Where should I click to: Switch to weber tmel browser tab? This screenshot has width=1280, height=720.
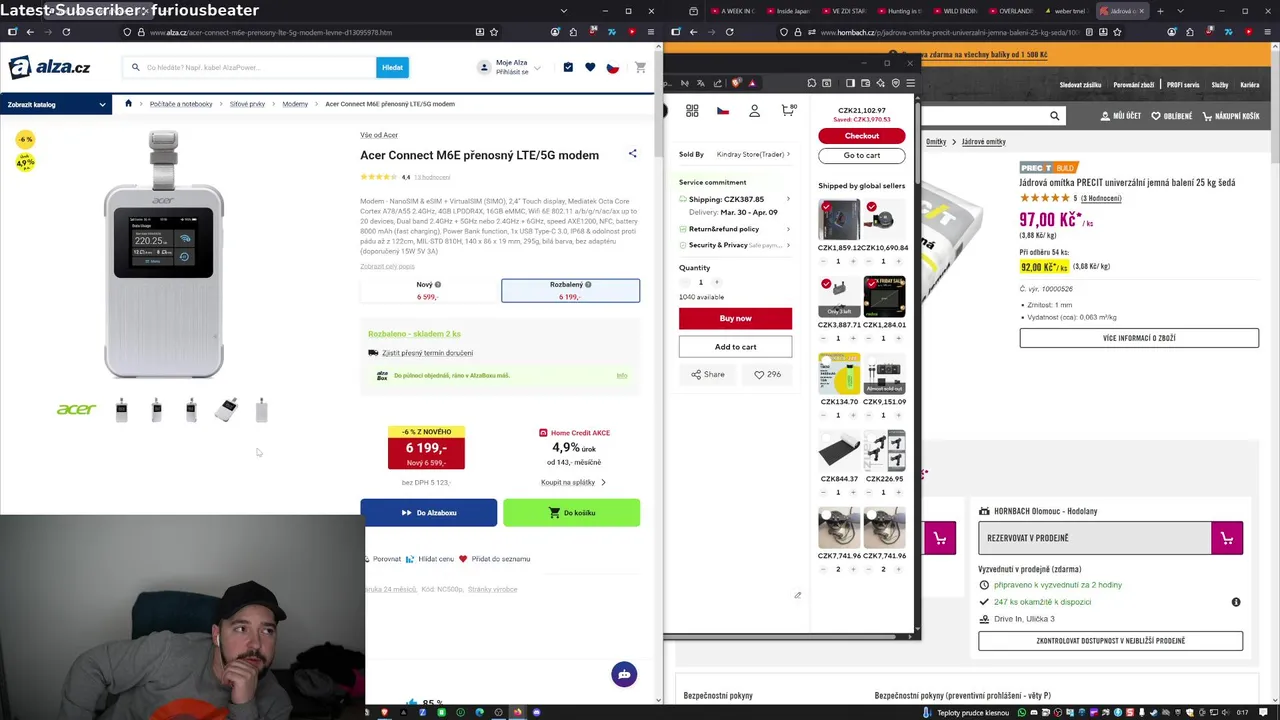pos(1069,11)
